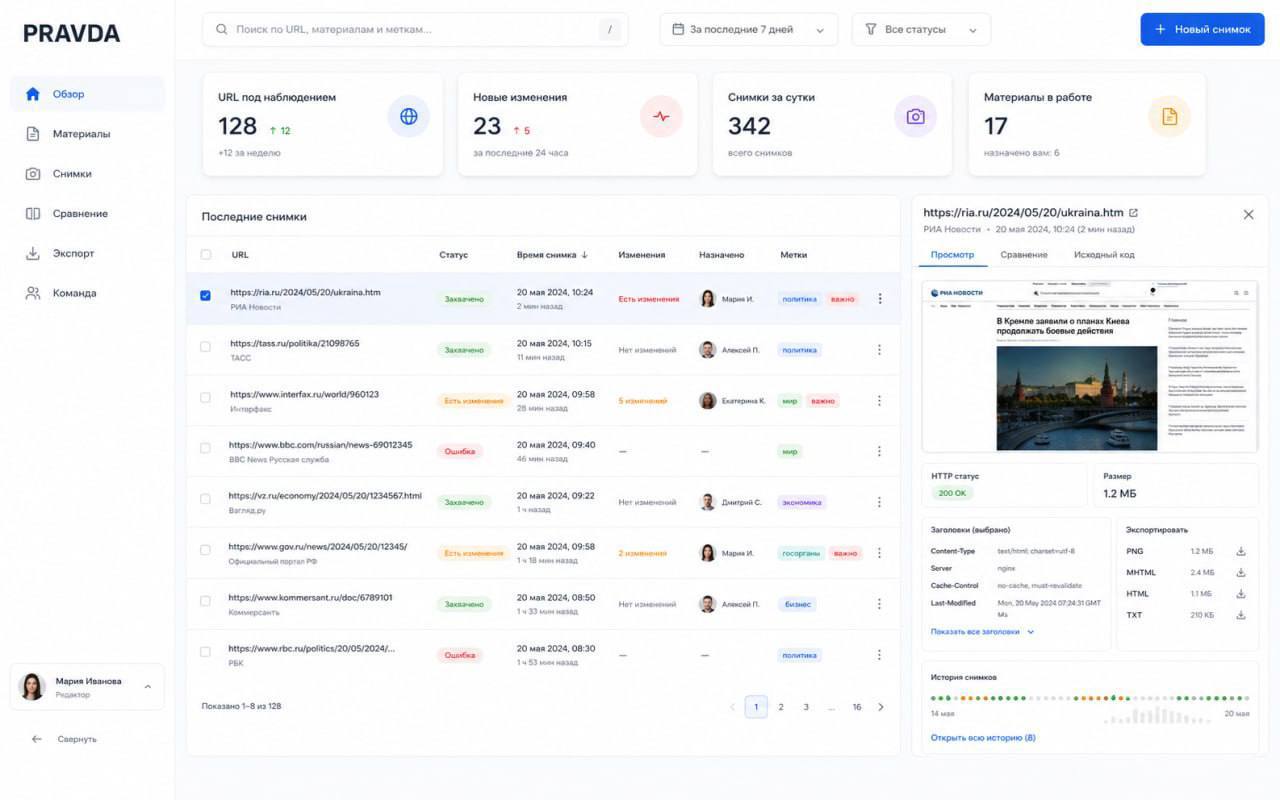1280x800 pixels.
Task: Check the interfax.ru row checkbox
Action: click(206, 398)
